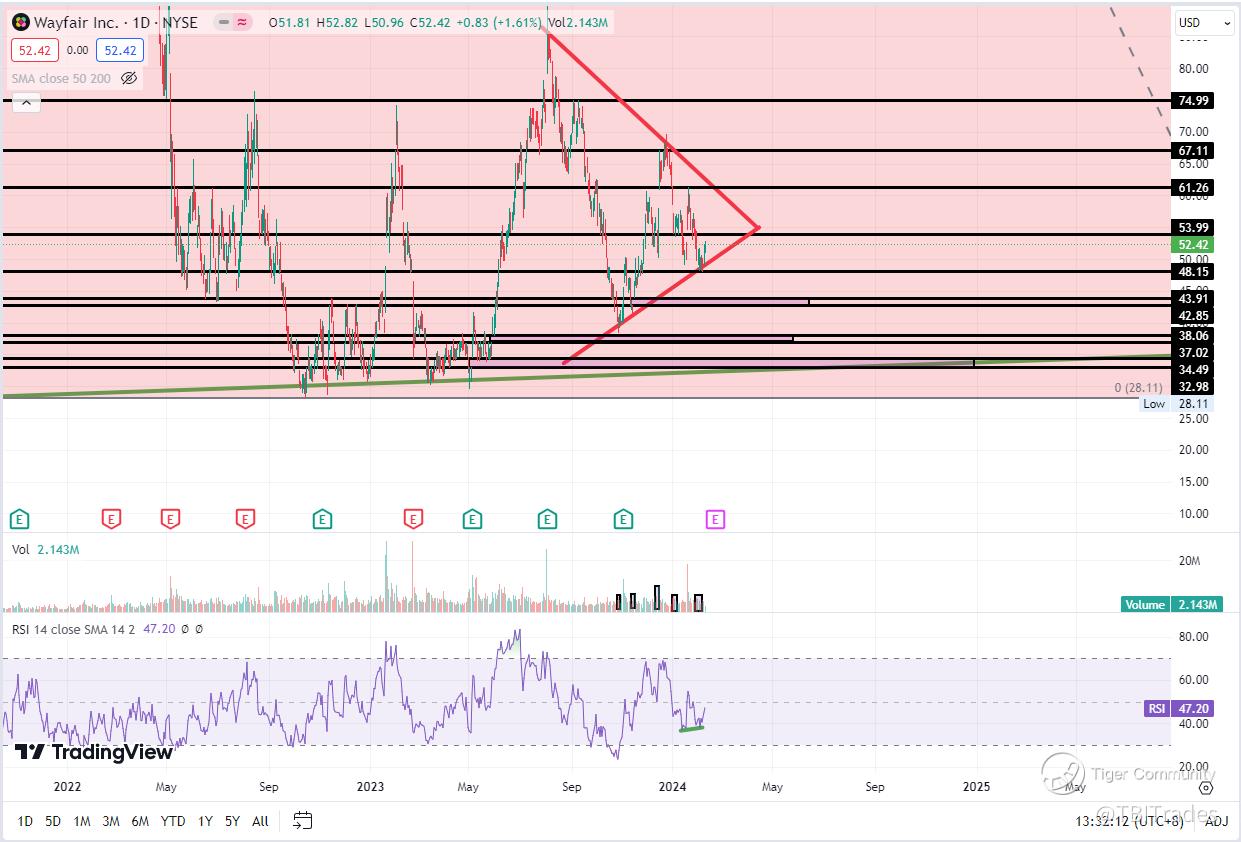Click the Volume 2.143M axis label
This screenshot has width=1241, height=842.
pyautogui.click(x=1172, y=605)
